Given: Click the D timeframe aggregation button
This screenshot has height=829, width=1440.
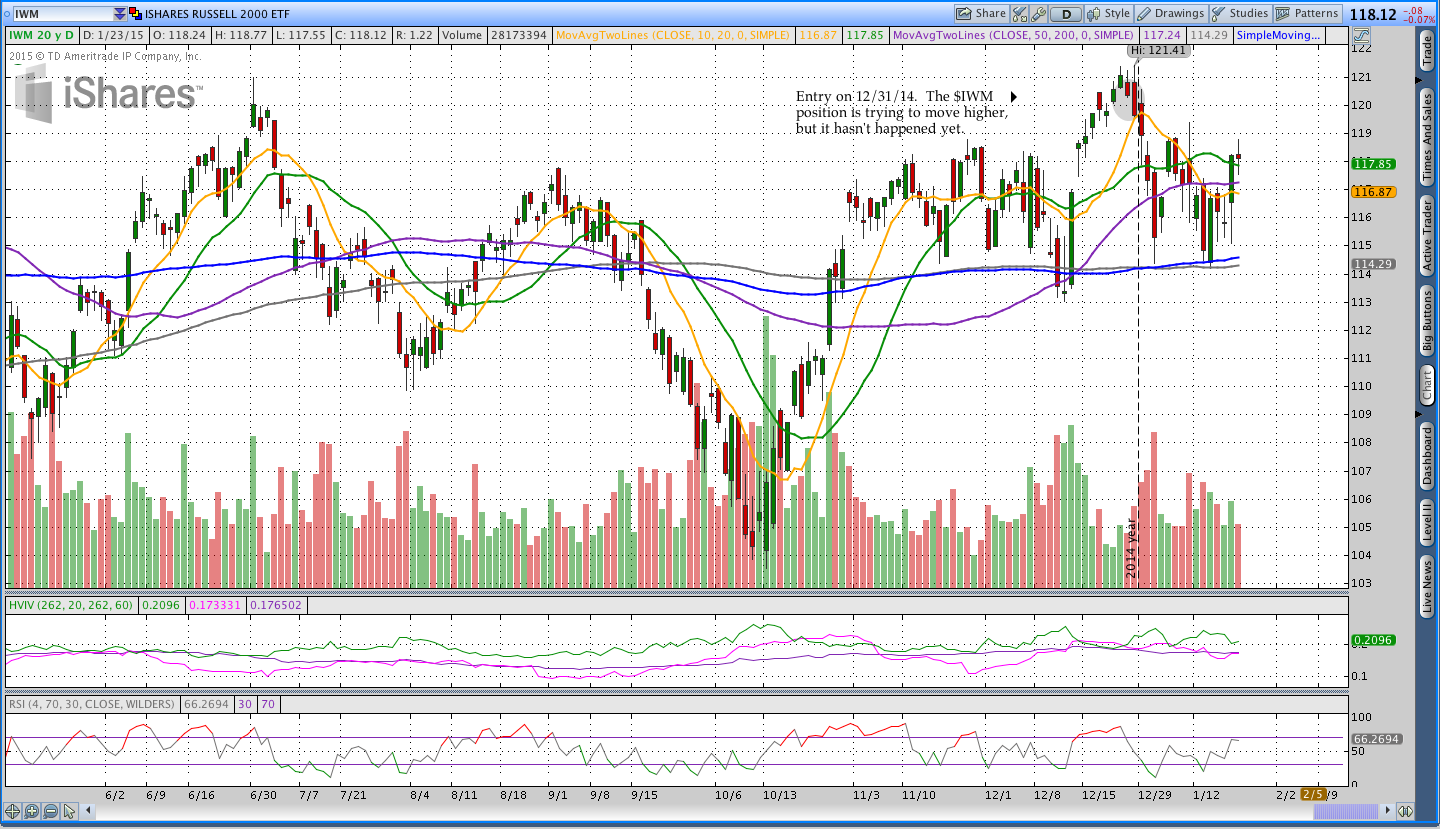Looking at the screenshot, I should click(x=1067, y=14).
